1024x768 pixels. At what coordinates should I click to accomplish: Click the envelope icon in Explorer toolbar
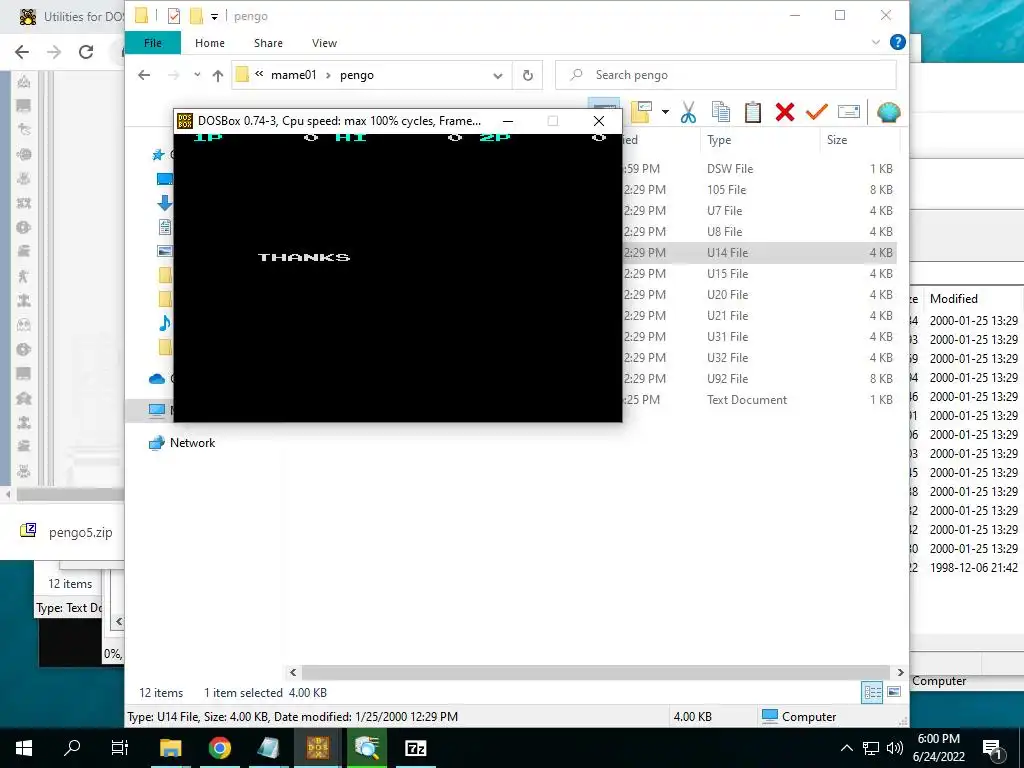click(x=848, y=112)
